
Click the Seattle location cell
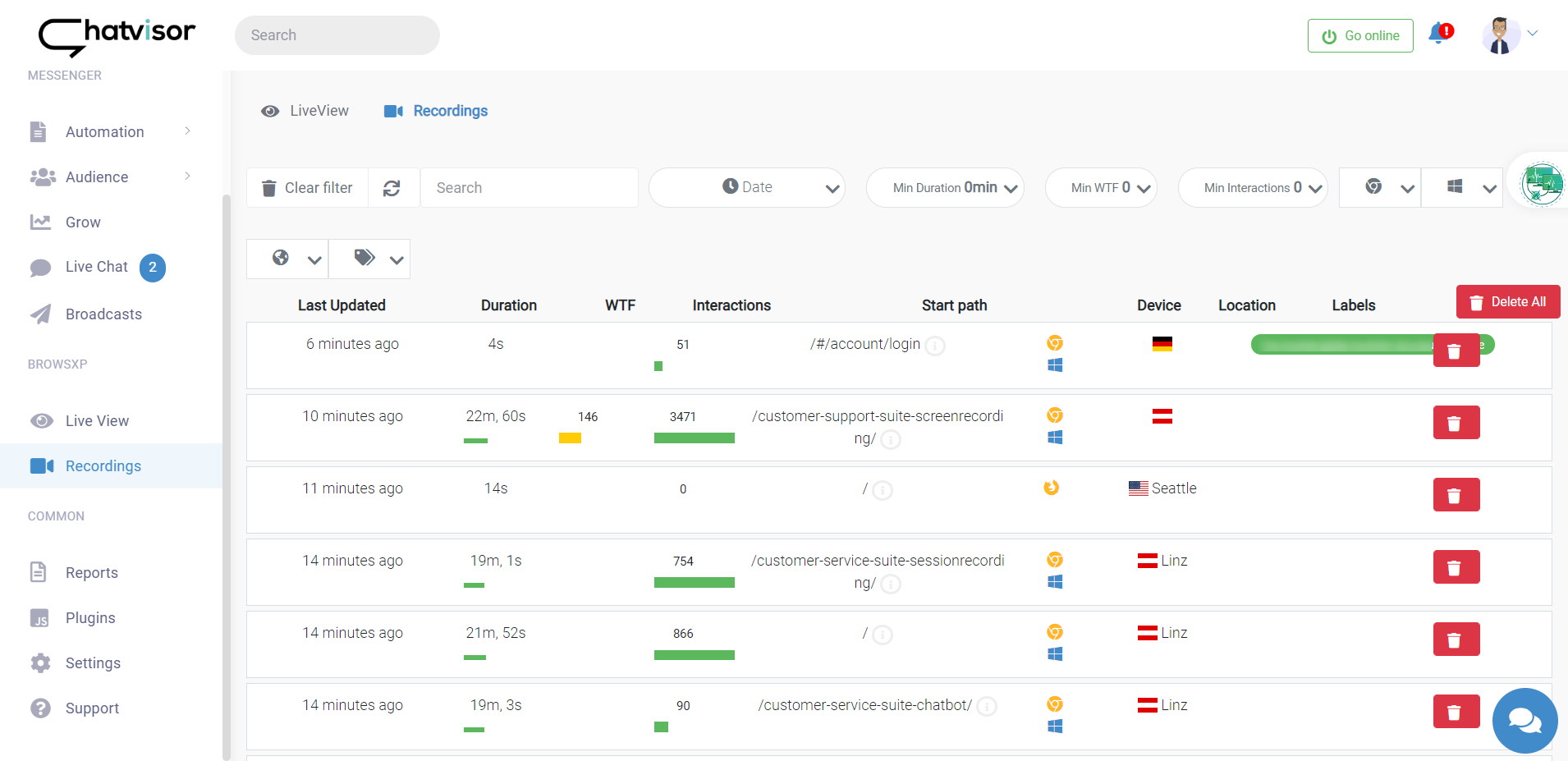(1162, 488)
